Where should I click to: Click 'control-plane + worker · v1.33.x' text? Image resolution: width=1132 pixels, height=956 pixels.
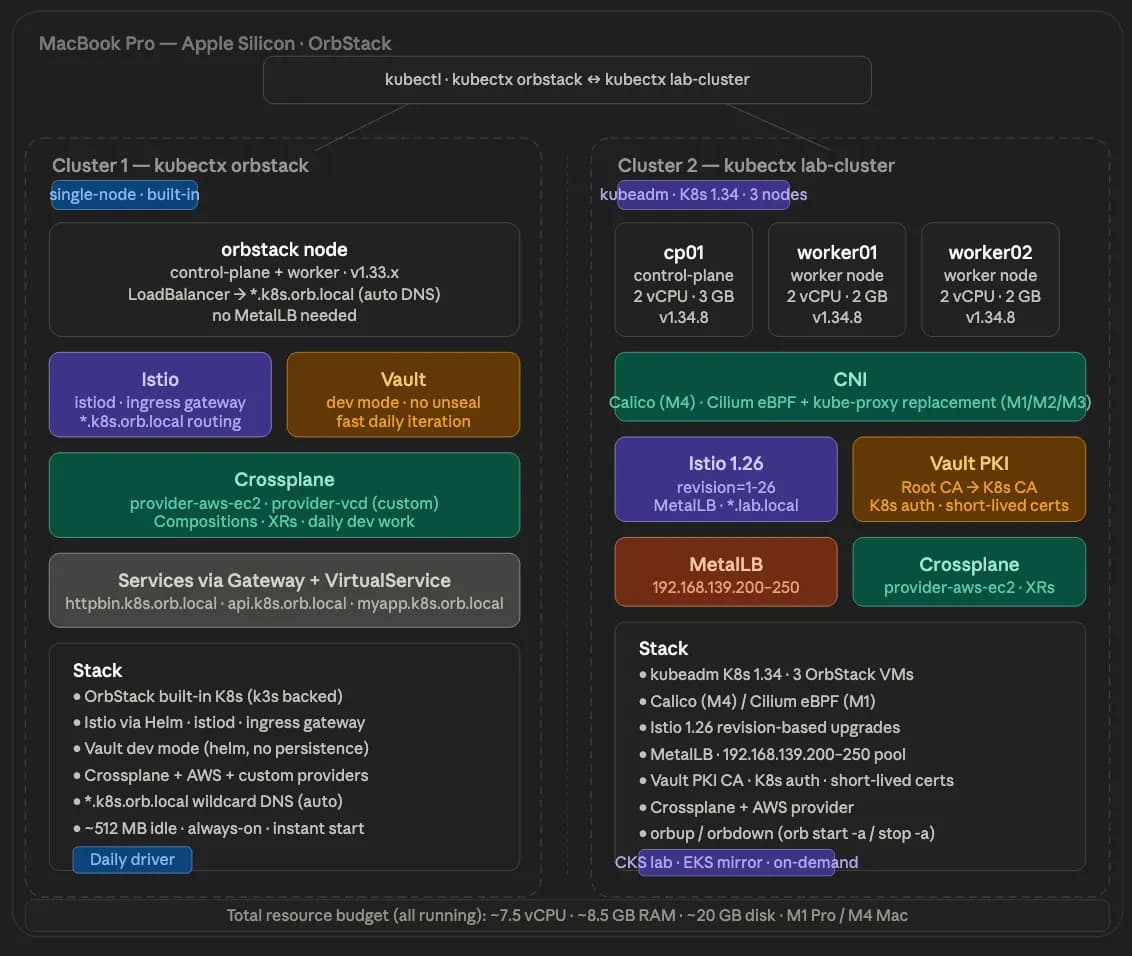pyautogui.click(x=284, y=272)
